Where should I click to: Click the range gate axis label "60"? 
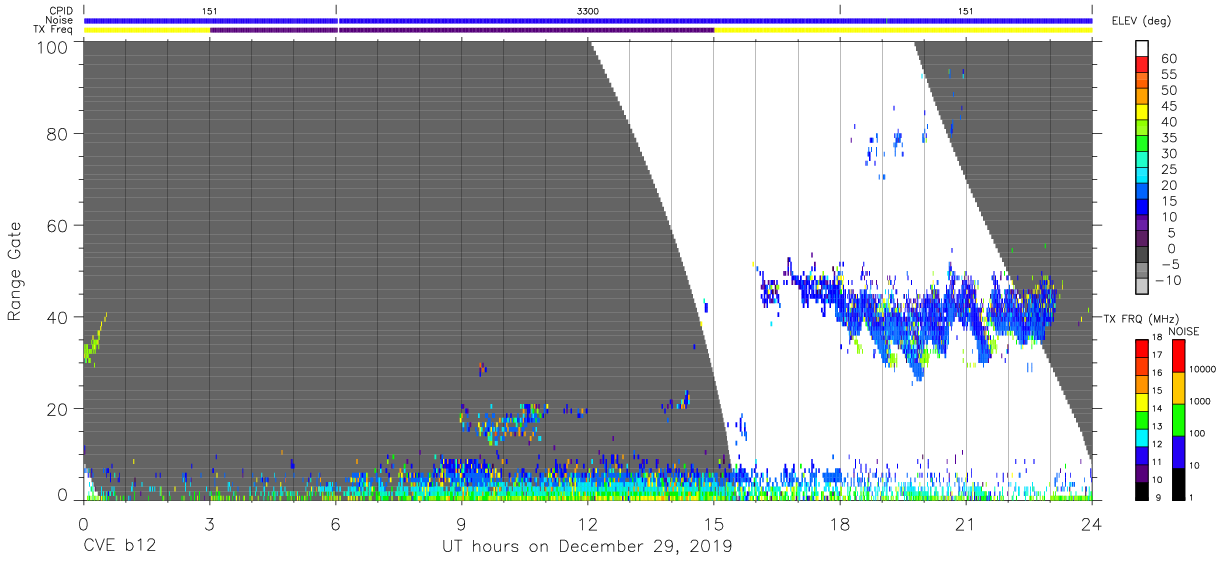56,225
